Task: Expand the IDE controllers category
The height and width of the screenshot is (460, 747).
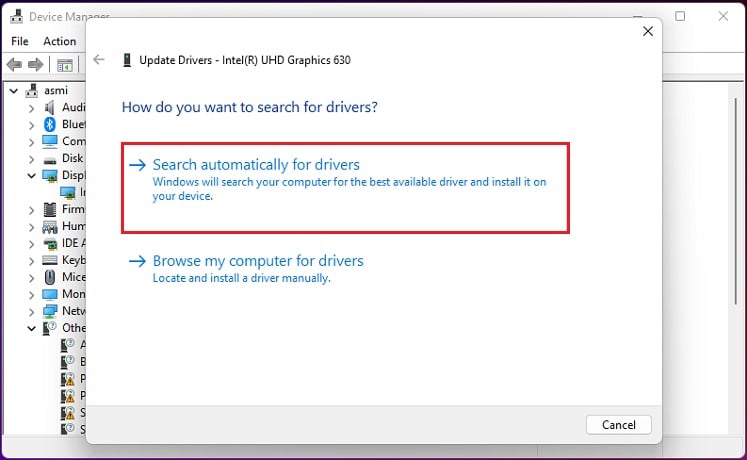Action: (x=31, y=244)
